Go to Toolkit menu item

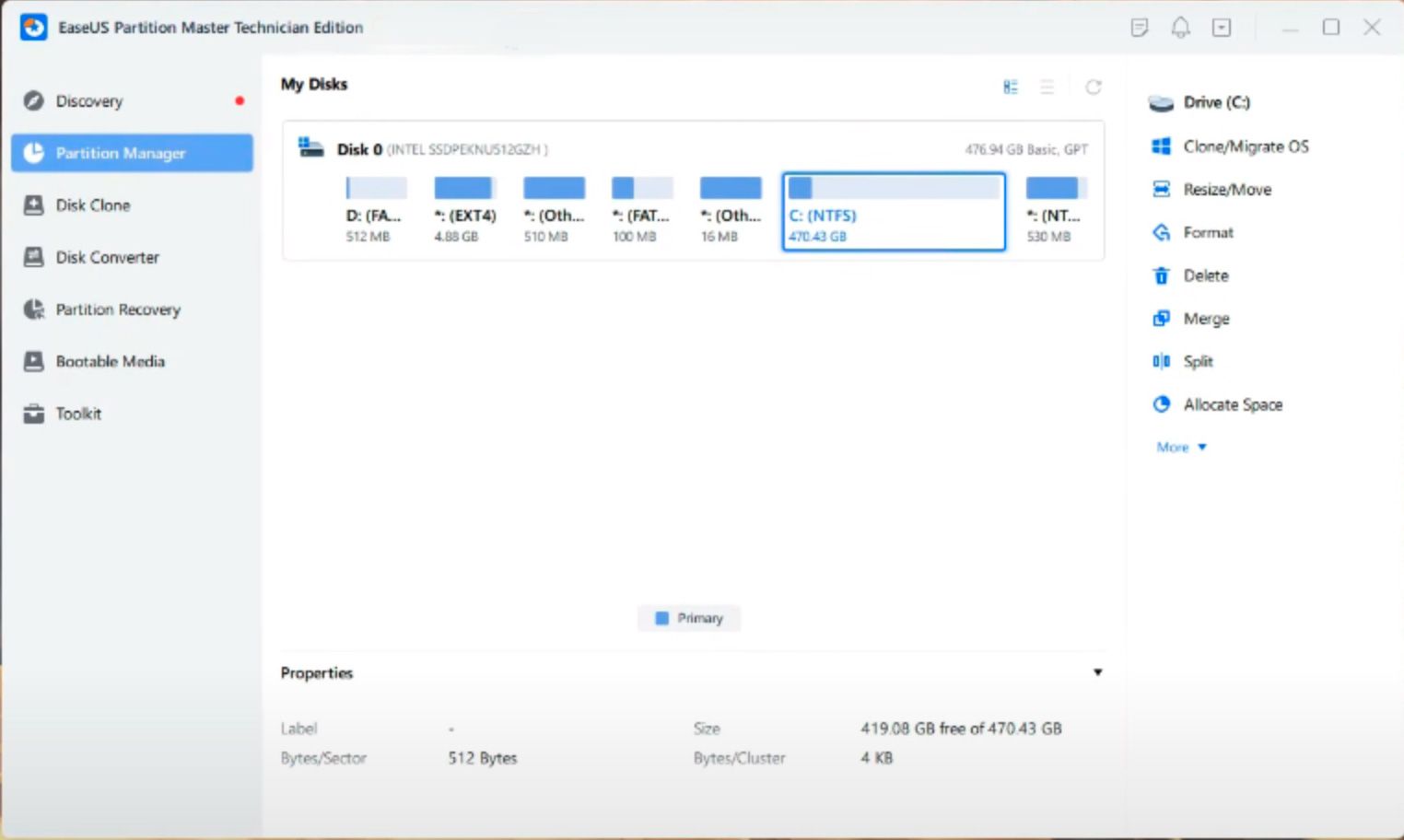(x=132, y=414)
